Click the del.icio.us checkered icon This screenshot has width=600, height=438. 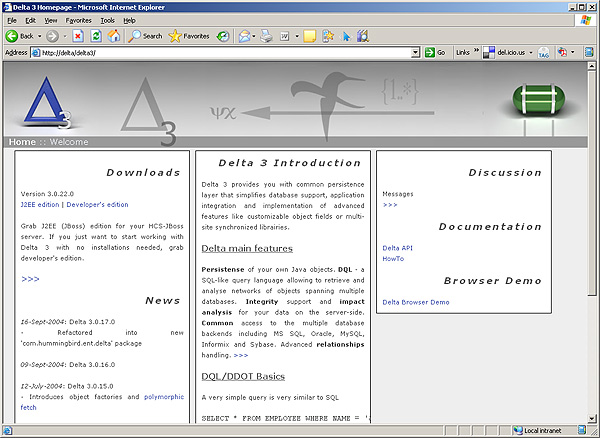(x=489, y=52)
